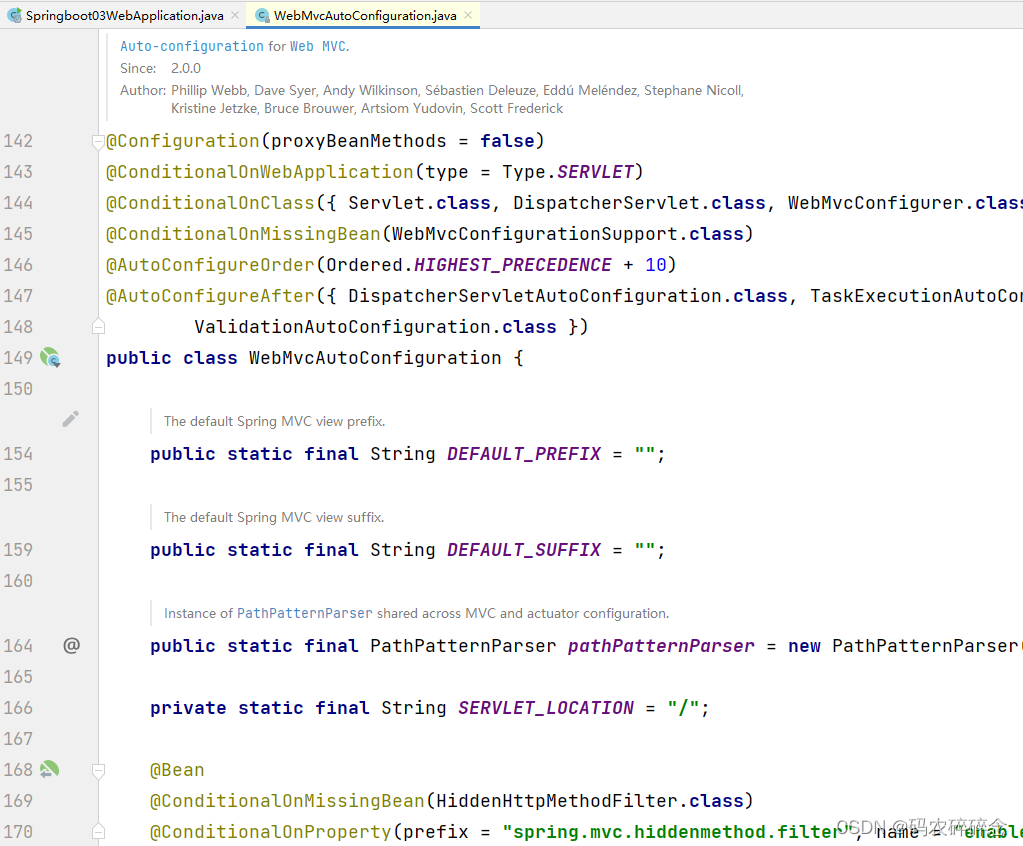Click the @Bean annotation on line 168
The image size is (1023, 846).
pyautogui.click(x=177, y=770)
